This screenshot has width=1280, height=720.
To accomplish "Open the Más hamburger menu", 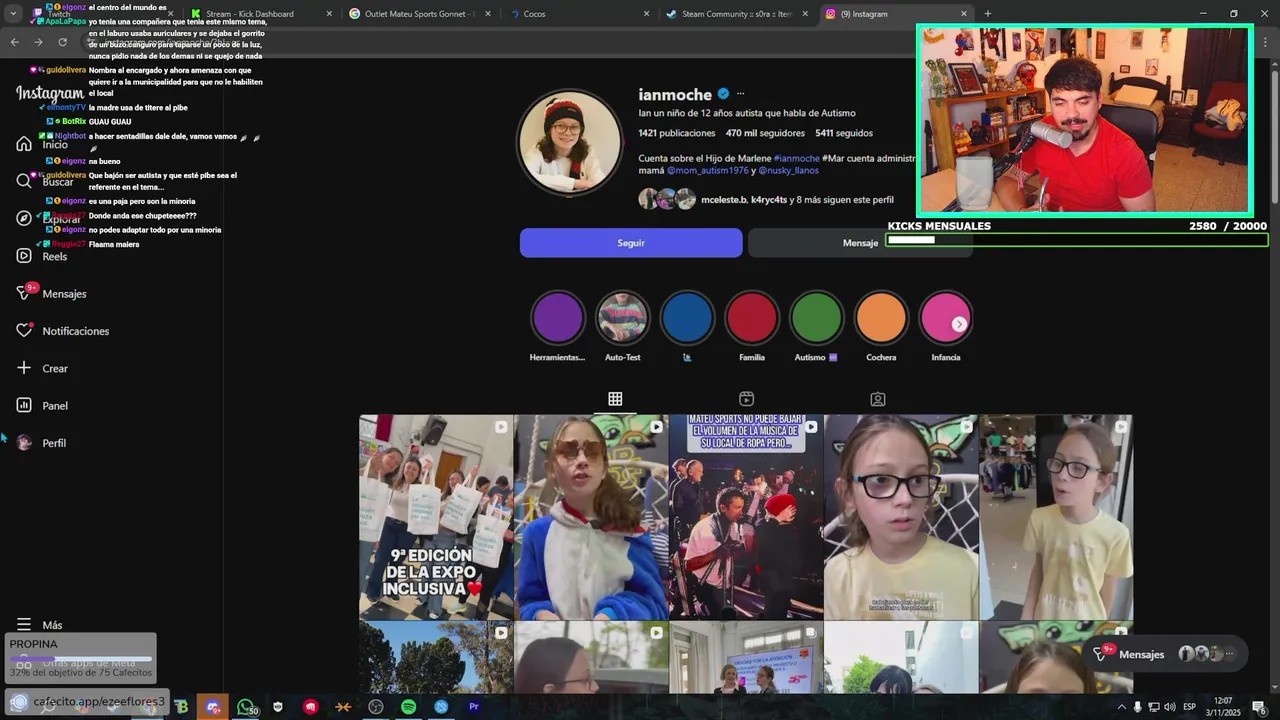I will coord(39,625).
